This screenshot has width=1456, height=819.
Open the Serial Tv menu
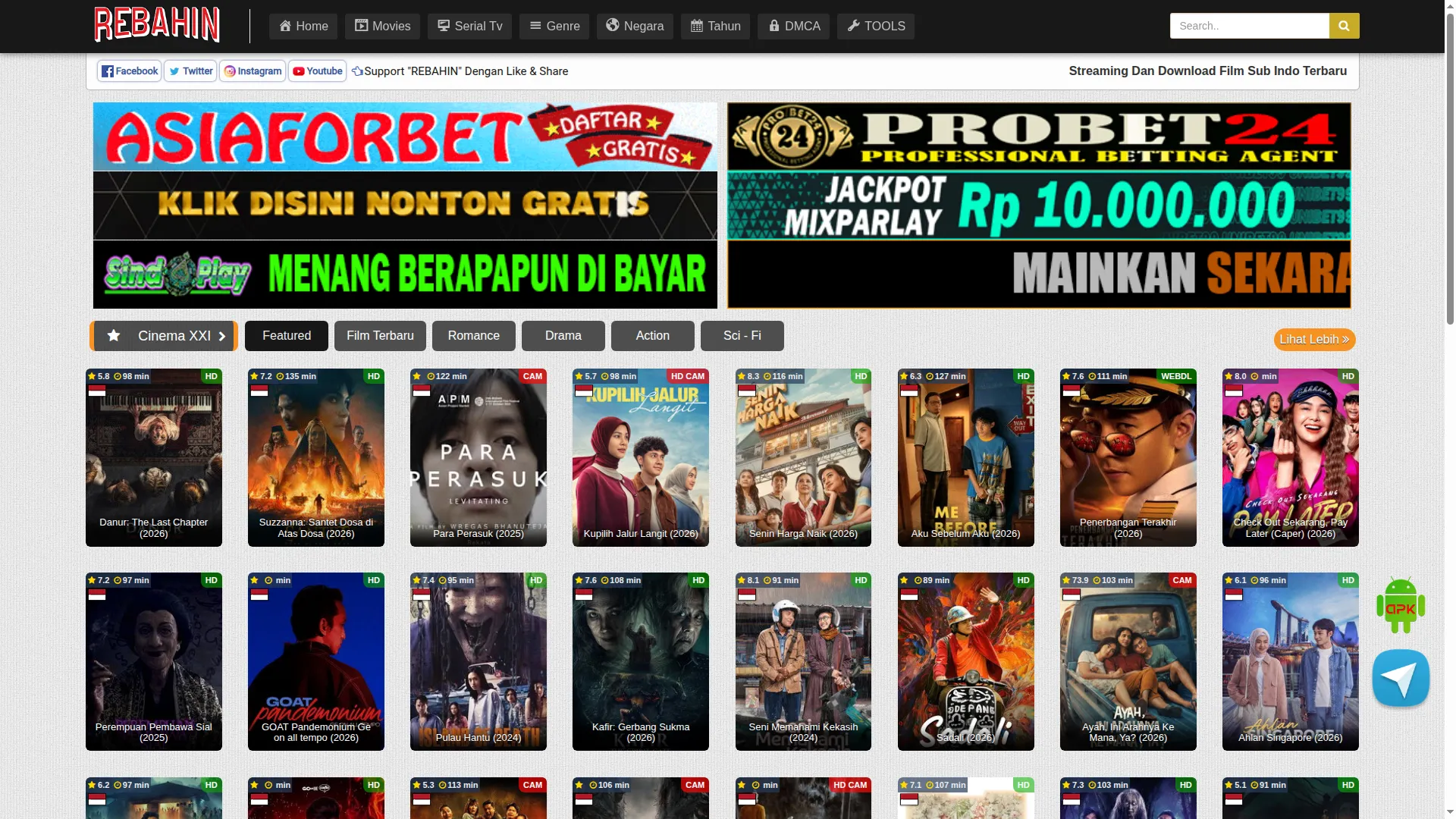pos(469,27)
